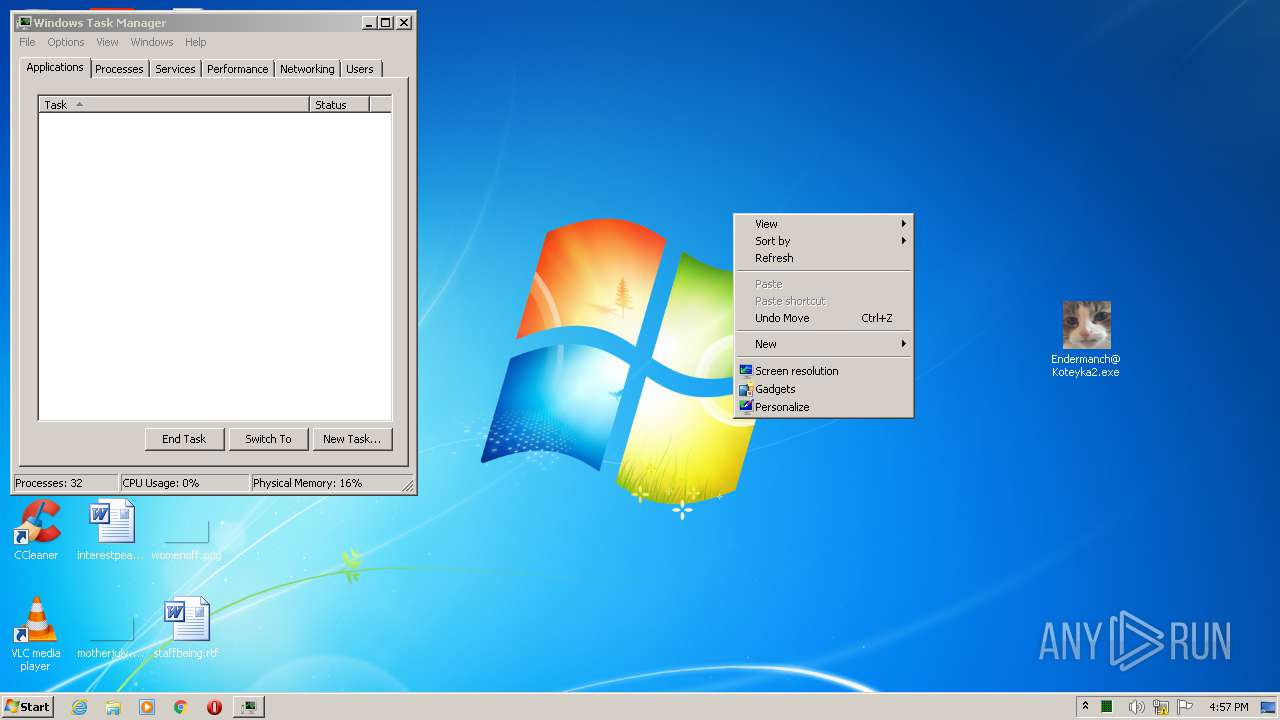Open the Opera browser taskbar icon
Screen dimensions: 1280x720
click(214, 707)
